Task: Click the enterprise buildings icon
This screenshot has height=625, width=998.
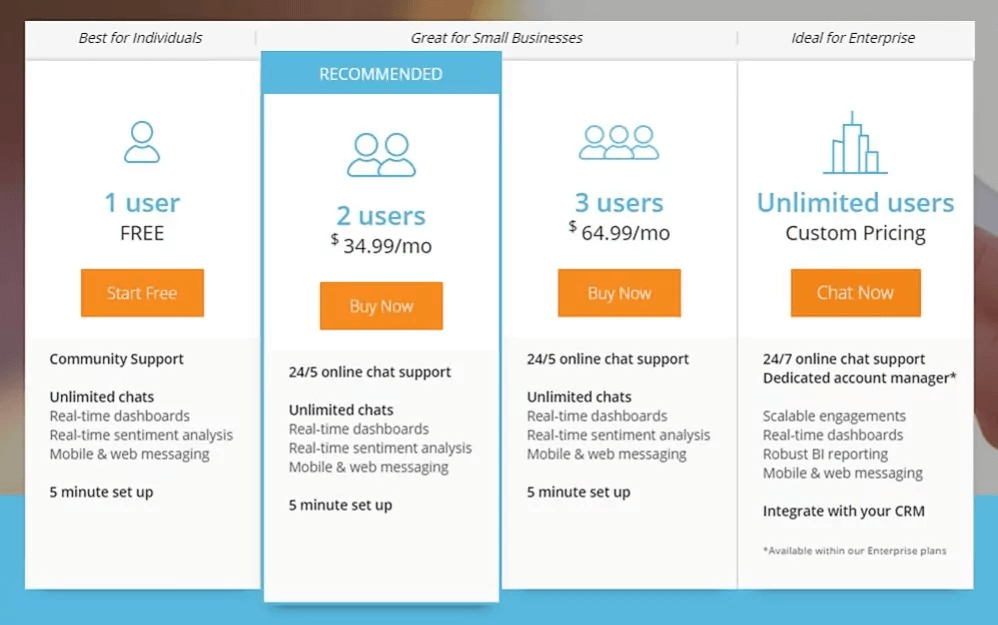Action: click(855, 143)
